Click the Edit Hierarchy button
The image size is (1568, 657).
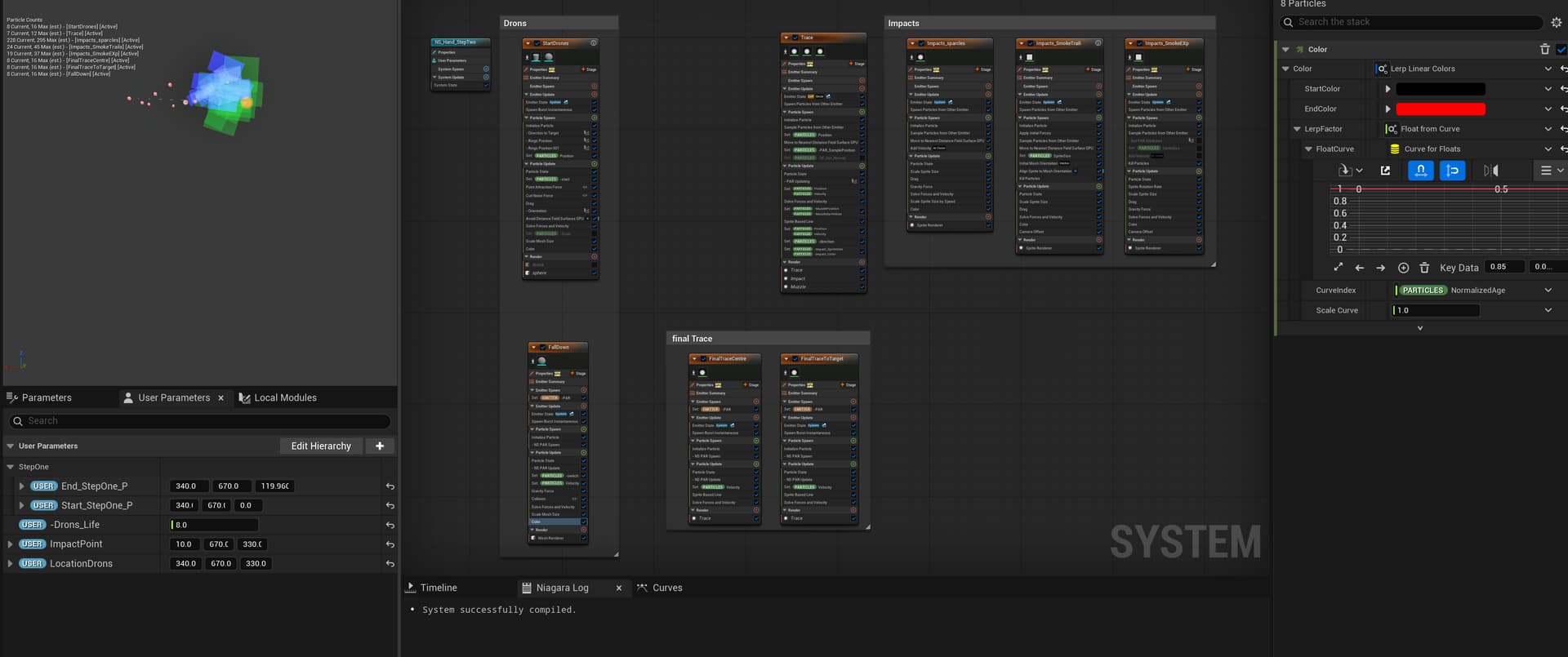321,446
